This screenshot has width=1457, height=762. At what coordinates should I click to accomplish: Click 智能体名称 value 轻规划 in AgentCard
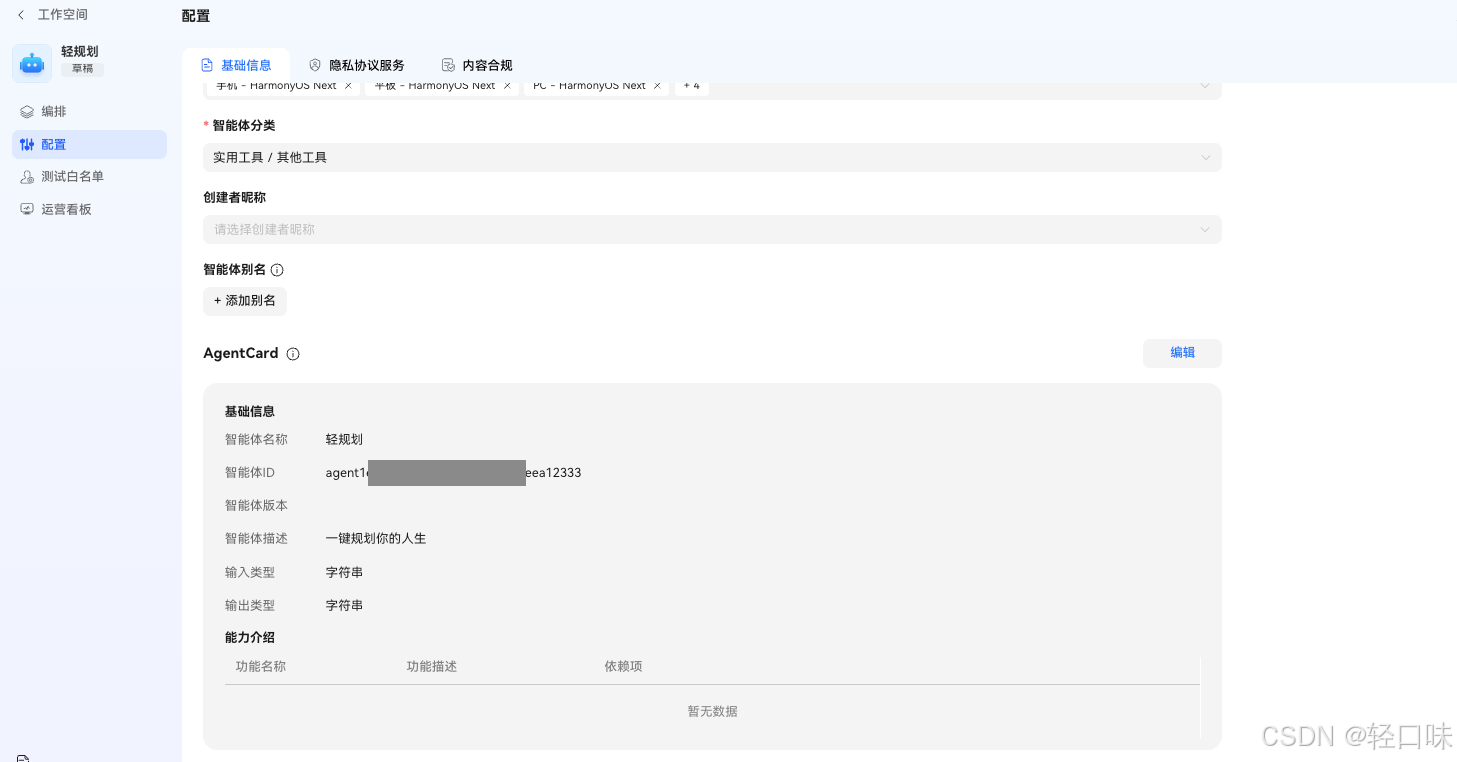[x=344, y=440]
